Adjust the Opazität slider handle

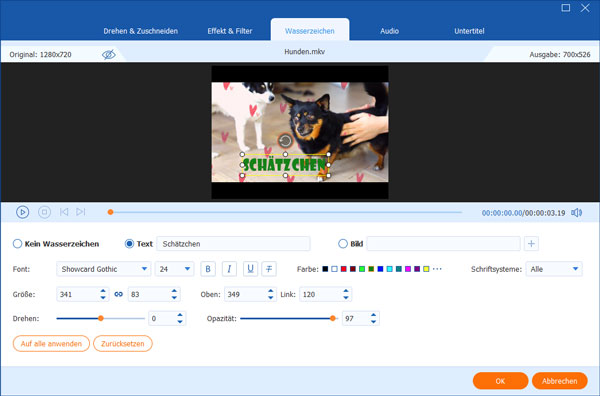point(333,318)
